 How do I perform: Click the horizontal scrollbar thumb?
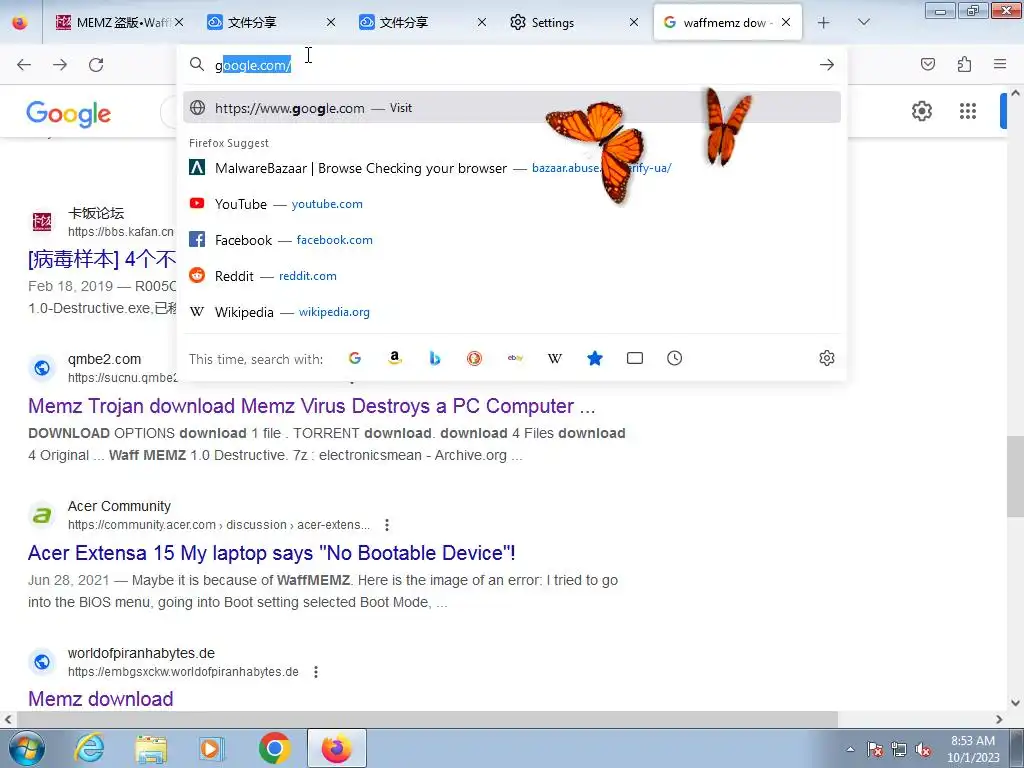[427, 720]
